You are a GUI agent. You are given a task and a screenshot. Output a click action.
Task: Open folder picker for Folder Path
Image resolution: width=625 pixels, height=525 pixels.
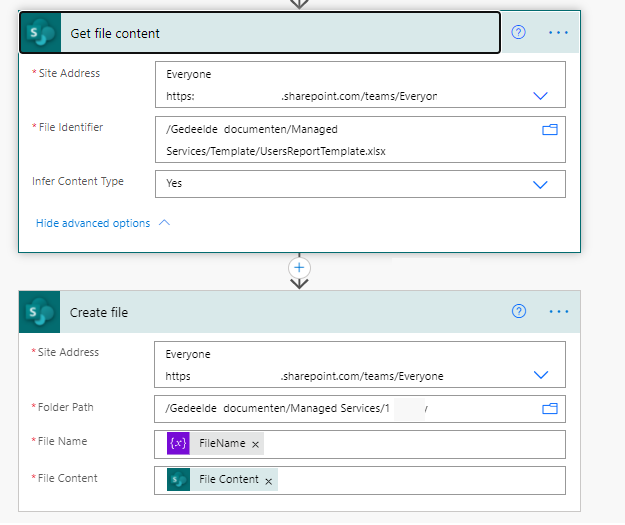(x=549, y=408)
